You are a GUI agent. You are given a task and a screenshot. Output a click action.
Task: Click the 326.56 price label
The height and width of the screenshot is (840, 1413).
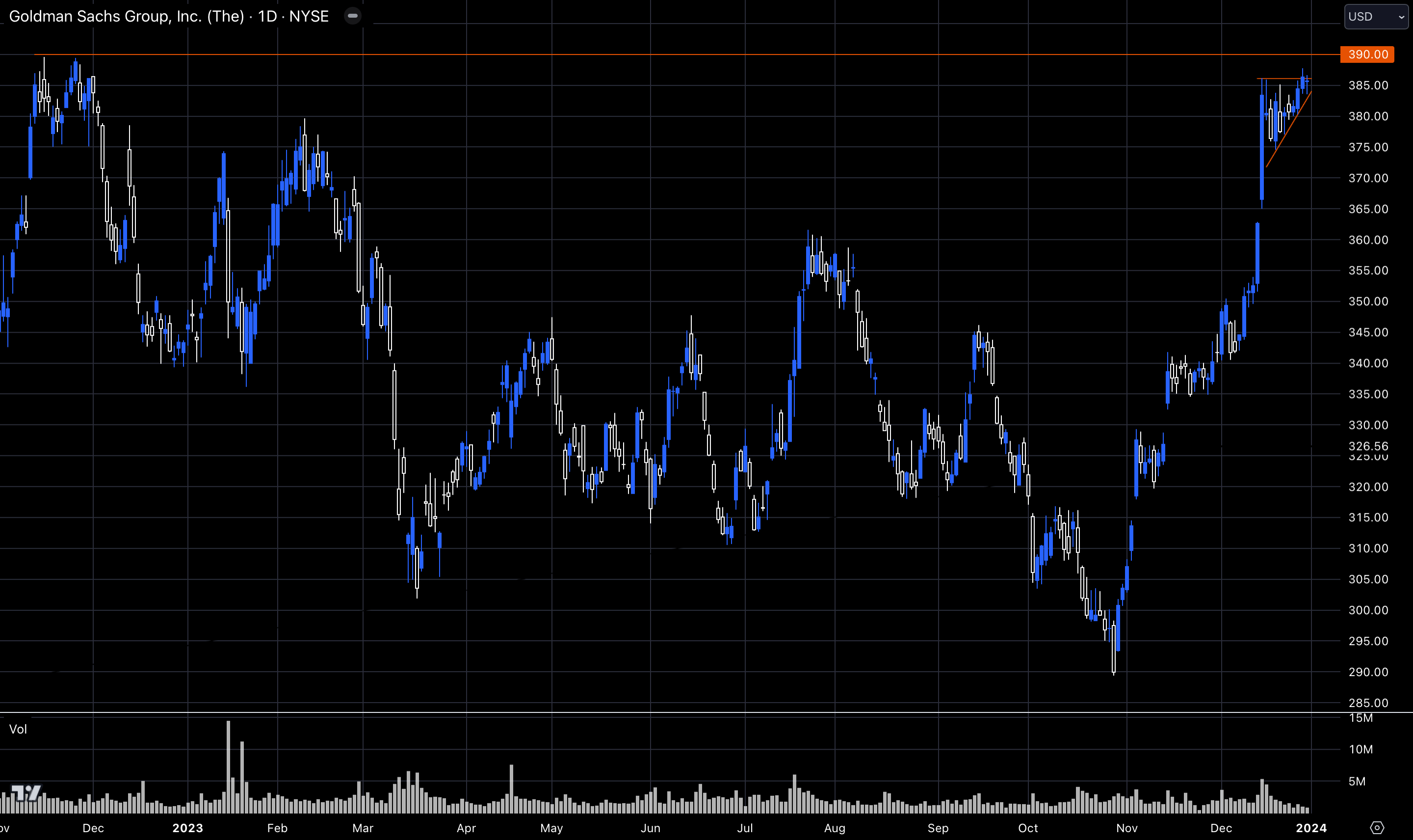tap(1368, 446)
